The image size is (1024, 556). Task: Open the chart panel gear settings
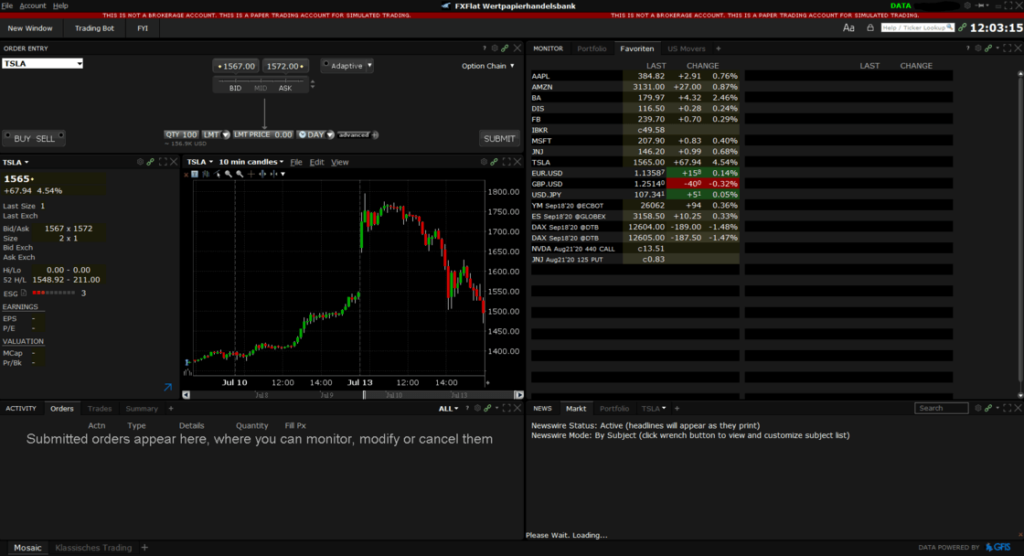(484, 162)
